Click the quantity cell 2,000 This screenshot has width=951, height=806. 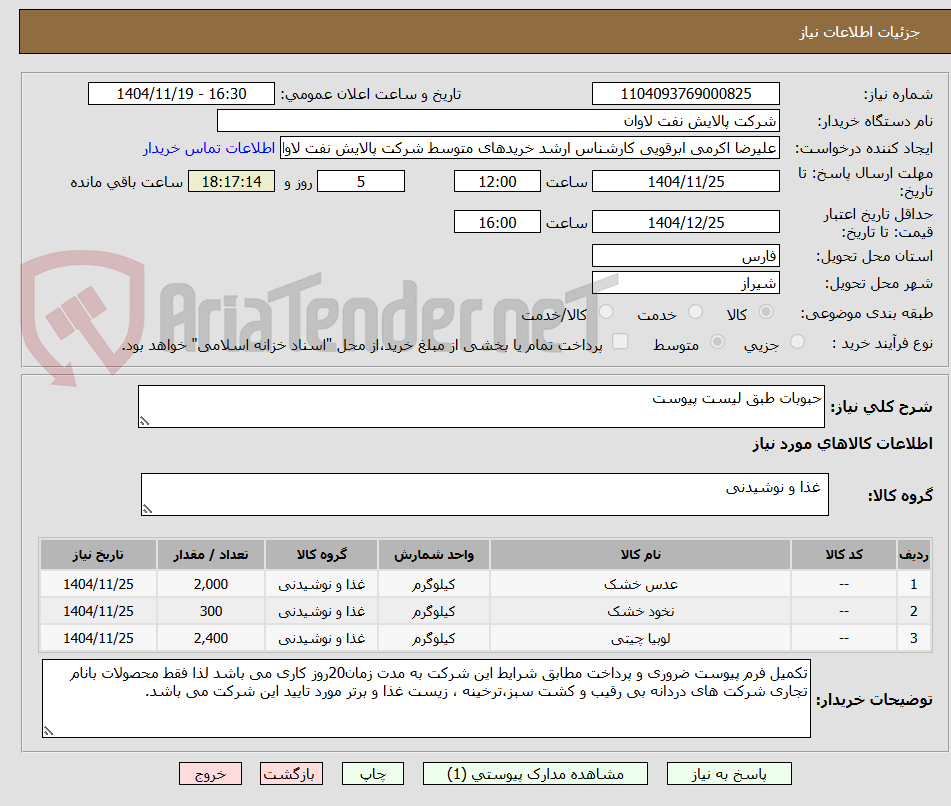pyautogui.click(x=211, y=584)
